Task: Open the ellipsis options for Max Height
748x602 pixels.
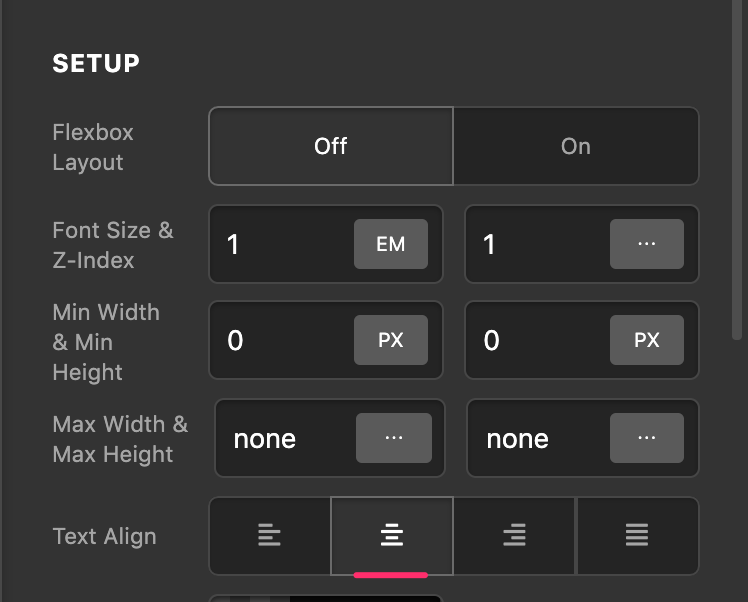Action: 646,438
